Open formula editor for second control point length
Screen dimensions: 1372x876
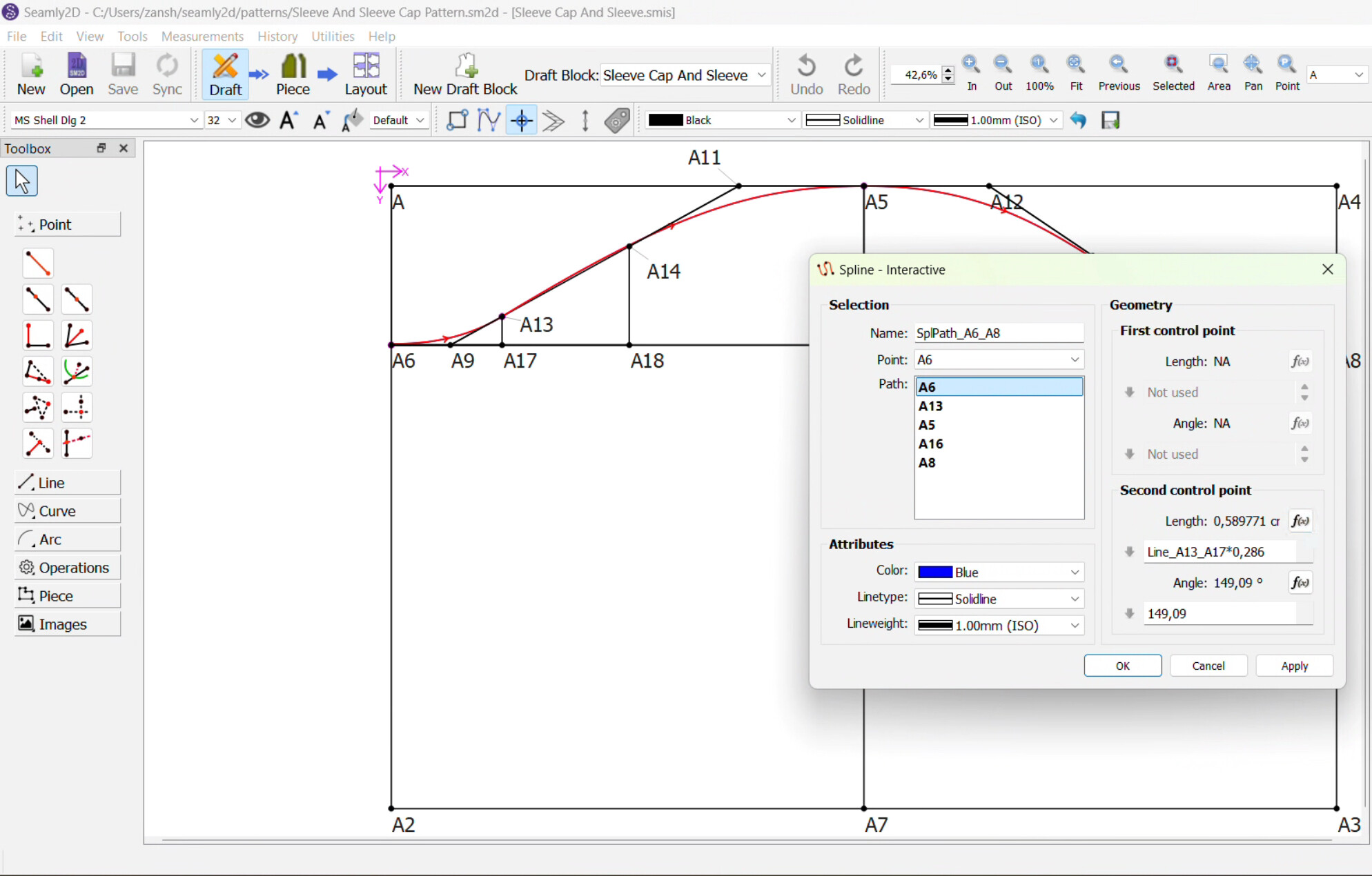coord(1300,521)
